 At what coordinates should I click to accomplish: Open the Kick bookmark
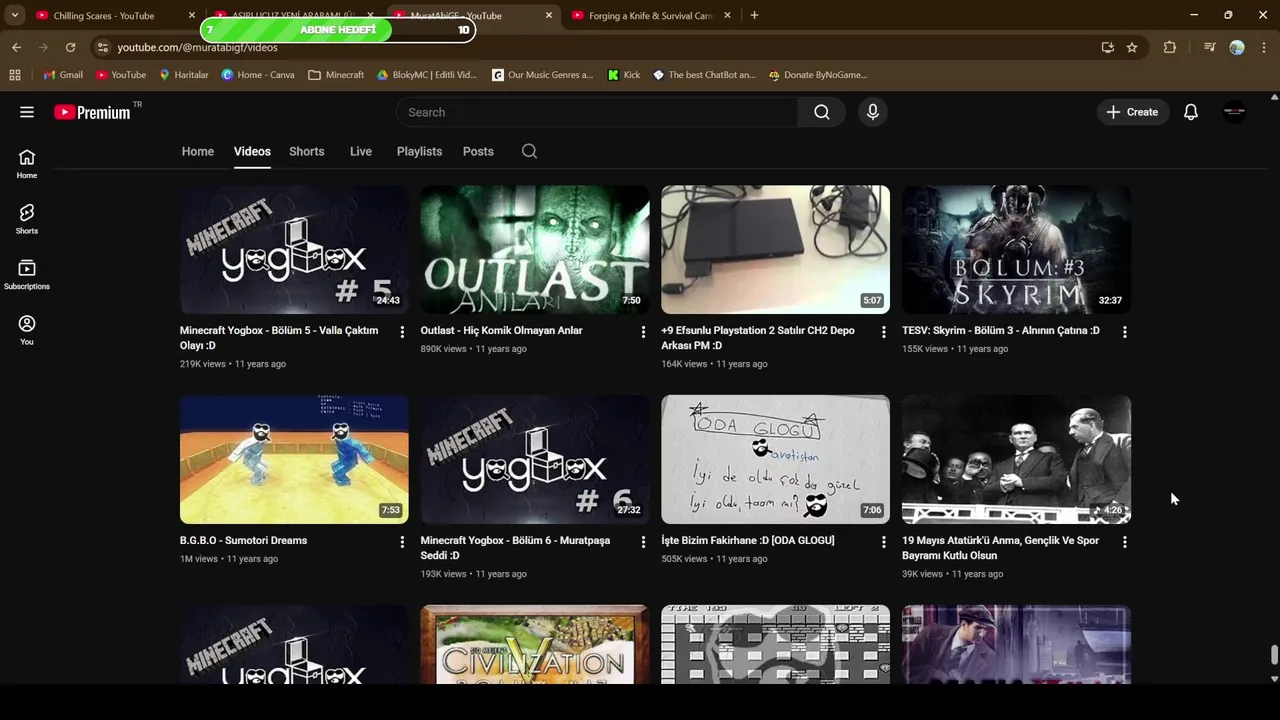tap(624, 75)
